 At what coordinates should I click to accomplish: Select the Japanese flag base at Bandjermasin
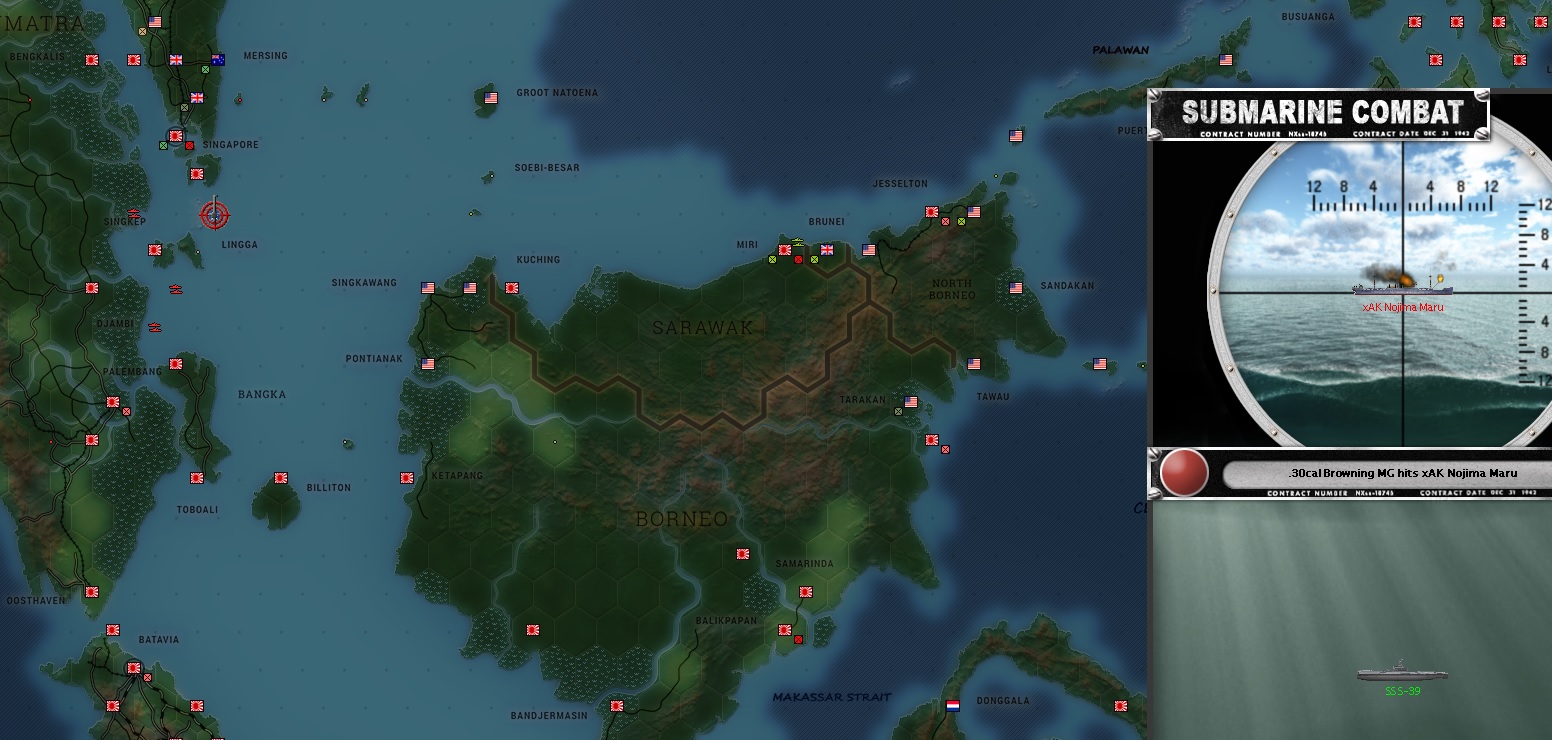[617, 706]
